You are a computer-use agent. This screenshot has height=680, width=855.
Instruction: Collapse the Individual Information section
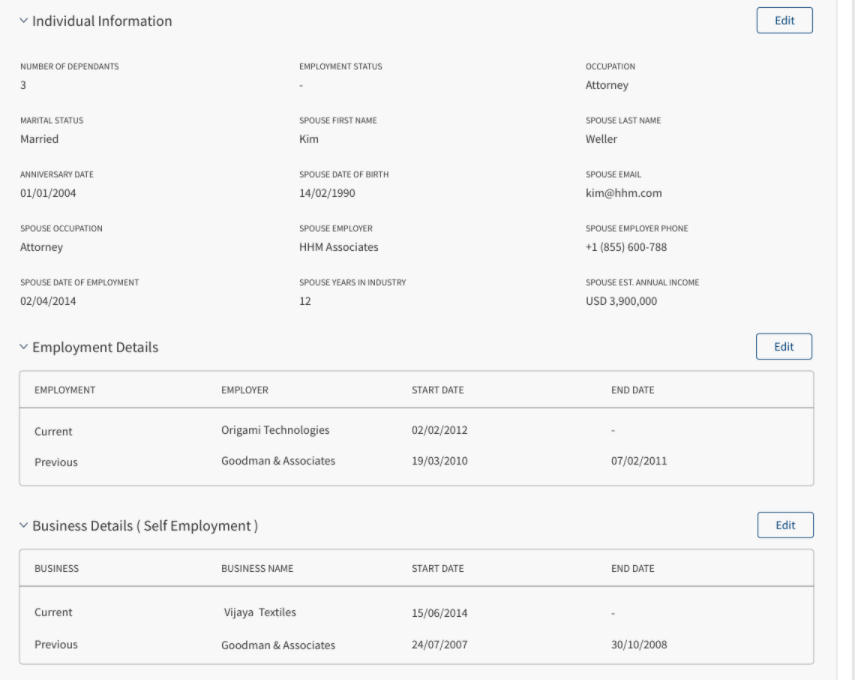point(23,21)
